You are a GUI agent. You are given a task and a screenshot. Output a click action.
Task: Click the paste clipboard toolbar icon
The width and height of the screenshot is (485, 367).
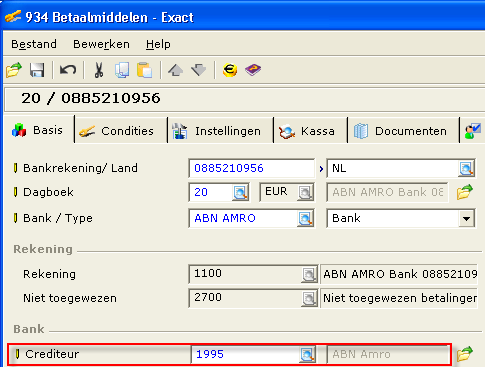click(145, 70)
